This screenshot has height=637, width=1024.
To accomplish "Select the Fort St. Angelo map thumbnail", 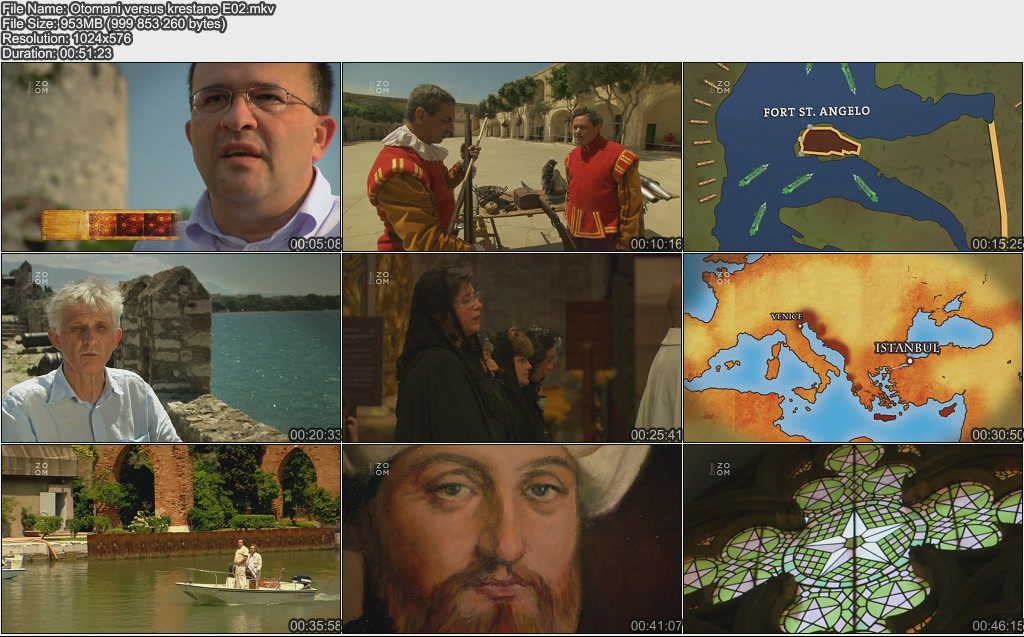I will (x=852, y=157).
